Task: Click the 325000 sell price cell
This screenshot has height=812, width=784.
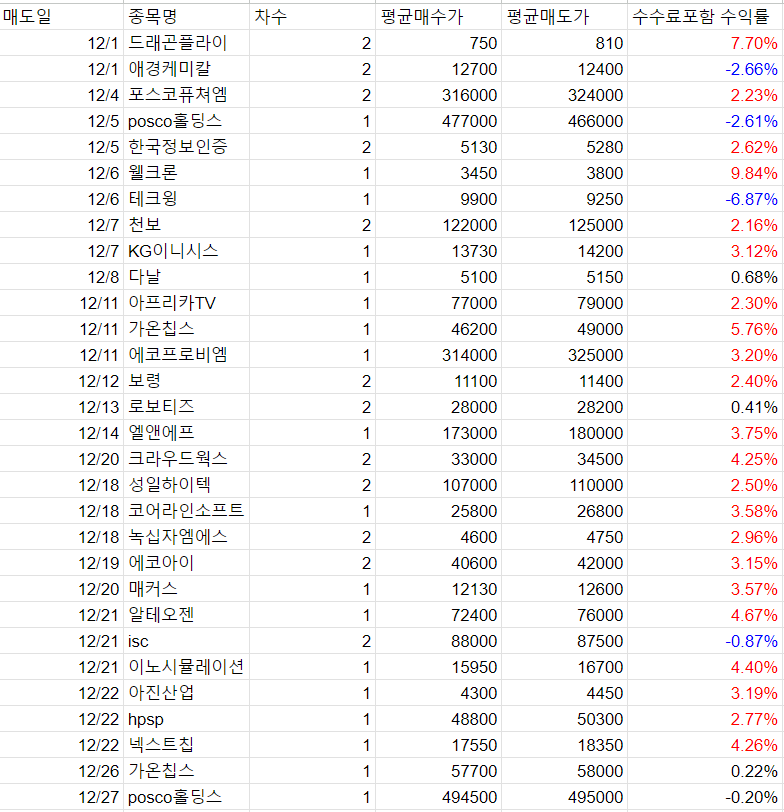Action: [564, 355]
